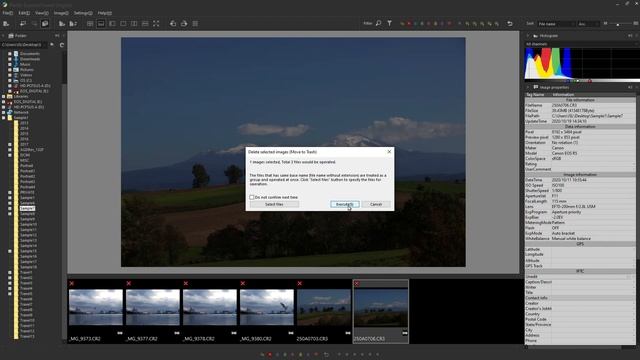Screen dimensions: 640x360
Task: Click the funnel filter icon
Action: [x=389, y=24]
